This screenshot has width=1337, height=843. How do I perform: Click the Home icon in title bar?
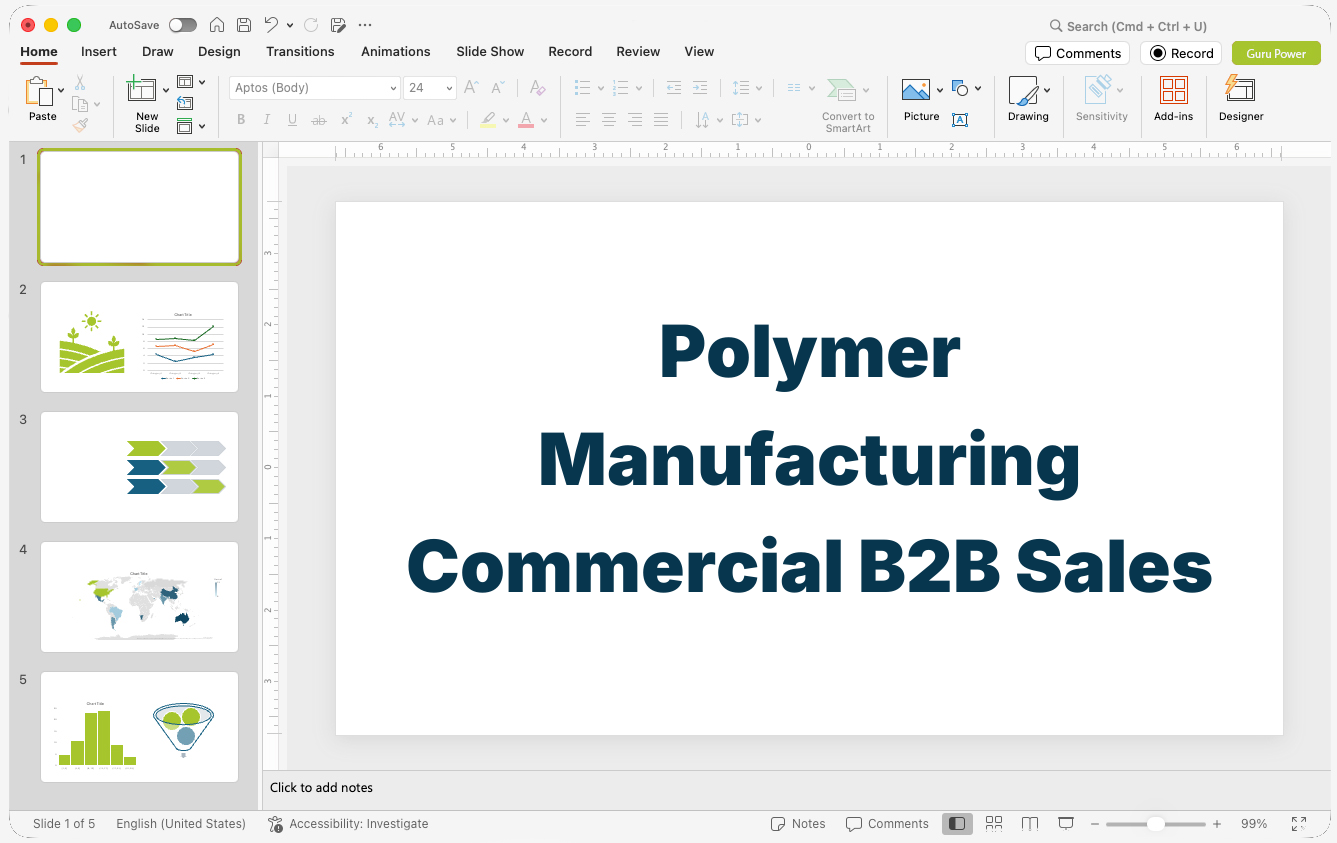pos(216,25)
